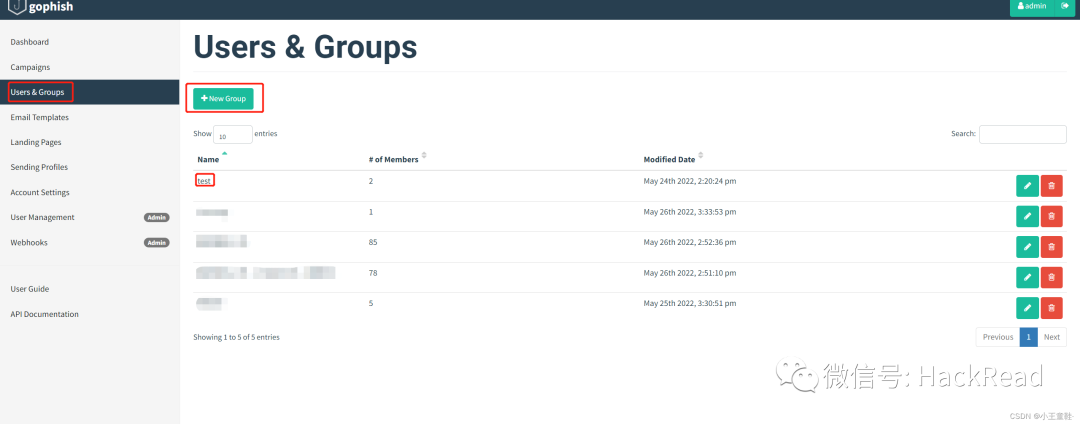The image size is (1080, 424).
Task: Click the logout icon next to admin
Action: [1064, 6]
